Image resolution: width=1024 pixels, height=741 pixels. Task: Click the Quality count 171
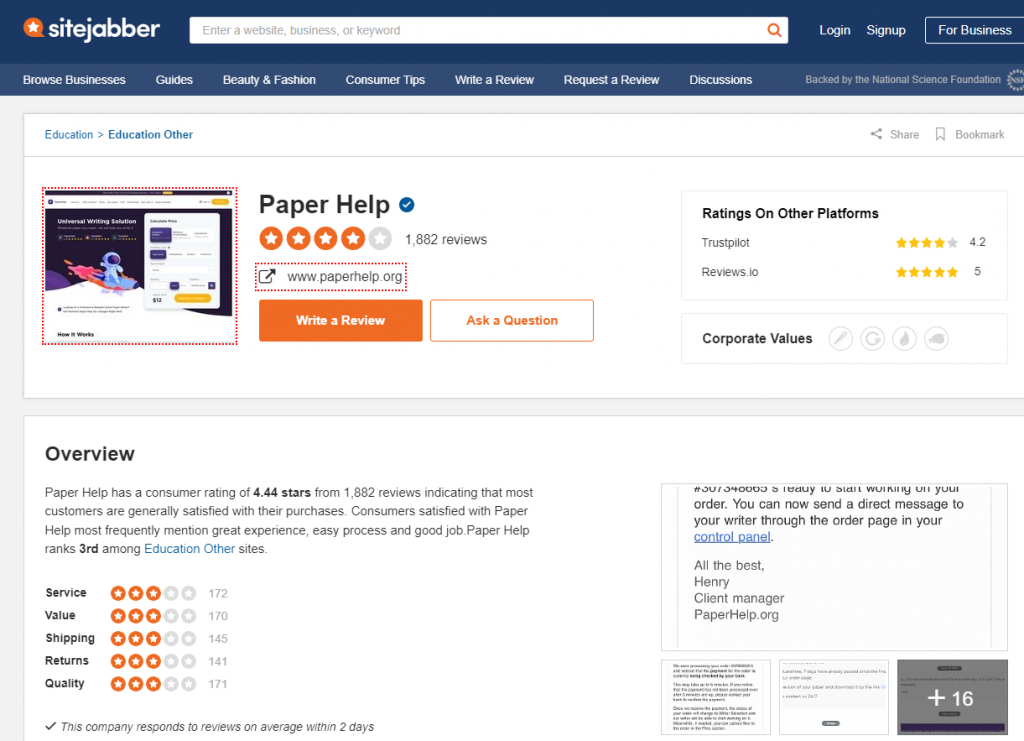coord(218,684)
